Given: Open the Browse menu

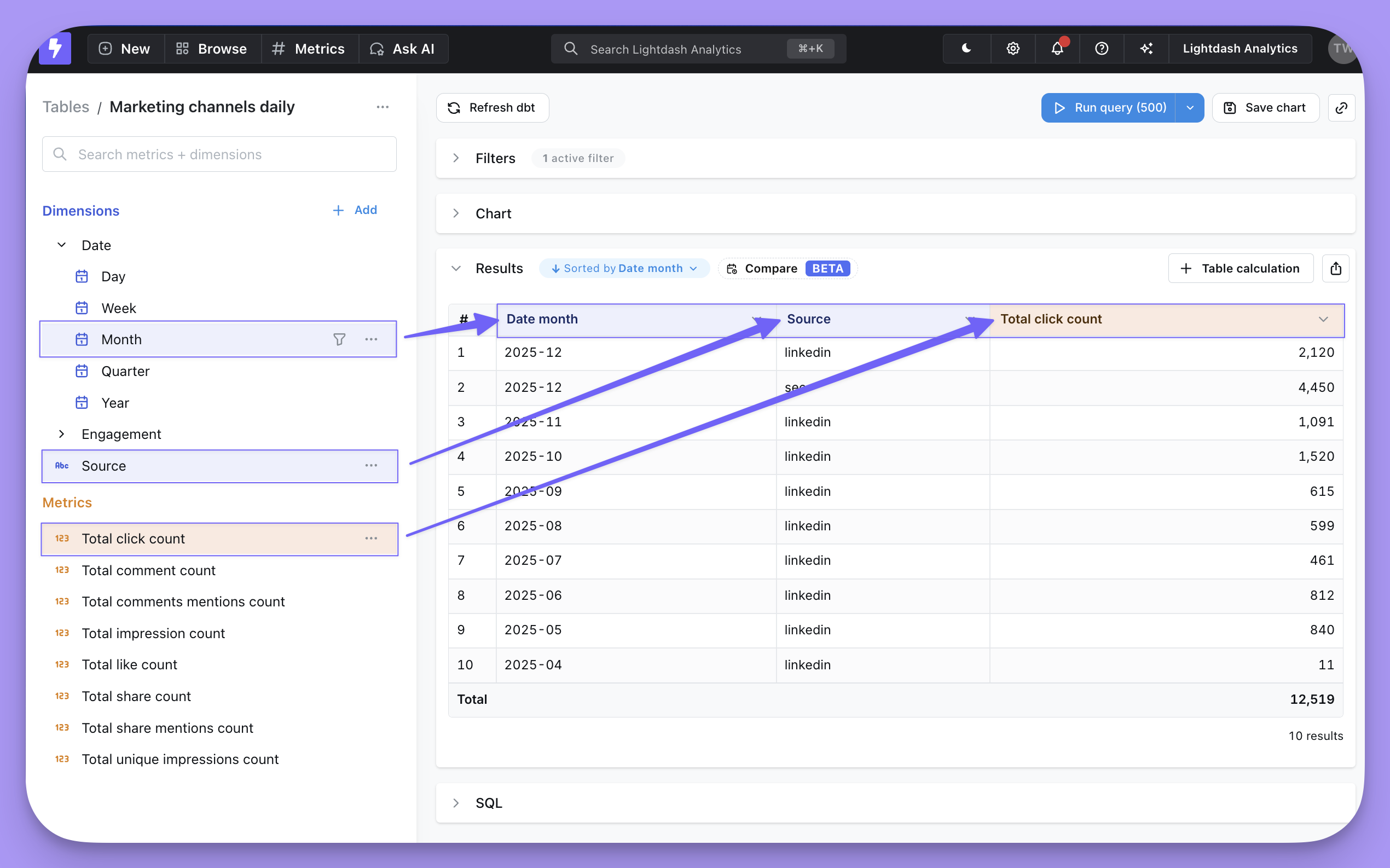Looking at the screenshot, I should tap(212, 49).
